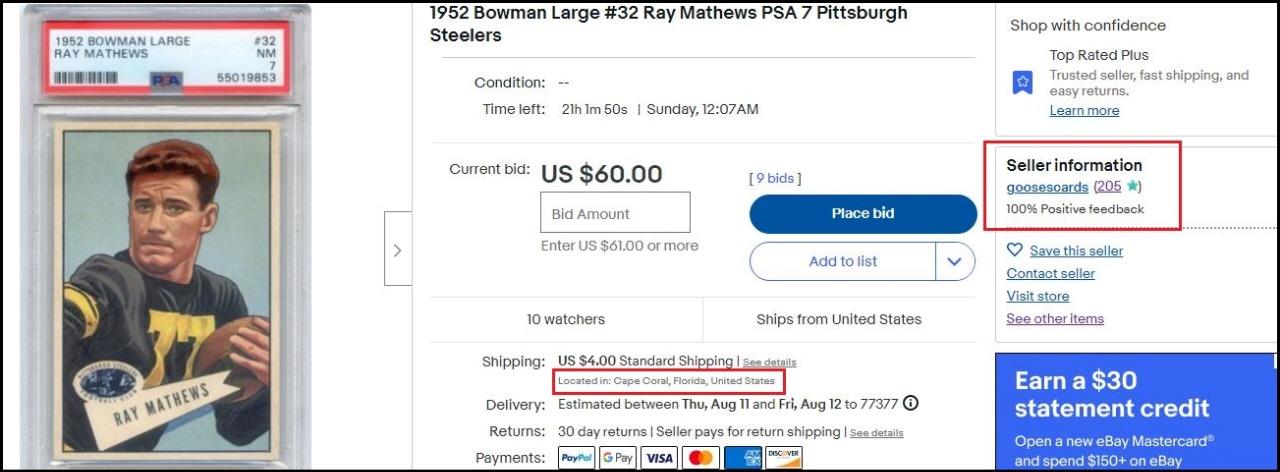Click the PayPal payment icon
This screenshot has height=472, width=1280.
pyautogui.click(x=577, y=457)
